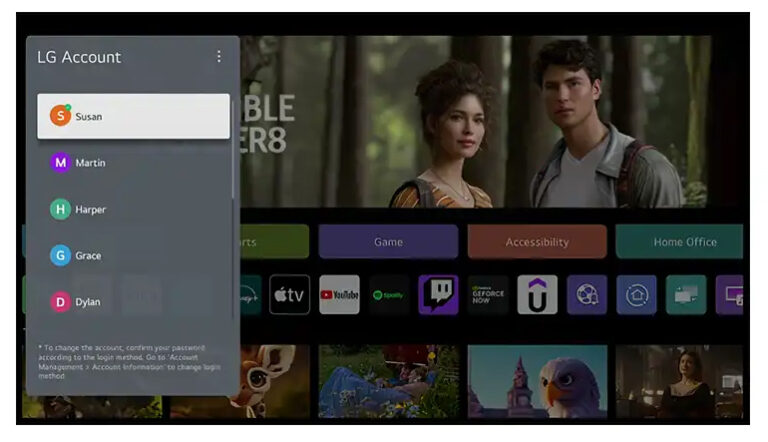Image resolution: width=768 pixels, height=442 pixels.
Task: Pick the Grace account avatar
Action: pyautogui.click(x=60, y=256)
